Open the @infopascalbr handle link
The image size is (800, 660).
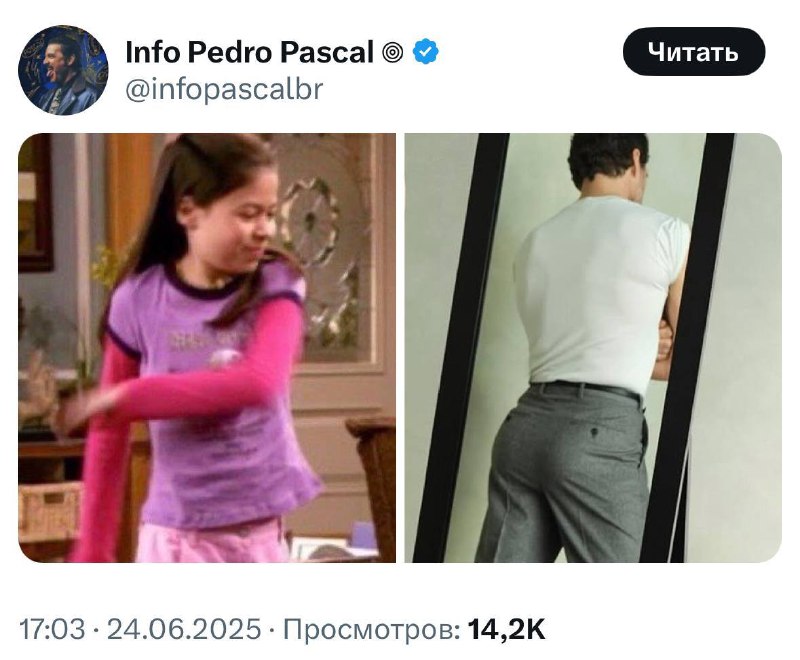[224, 89]
